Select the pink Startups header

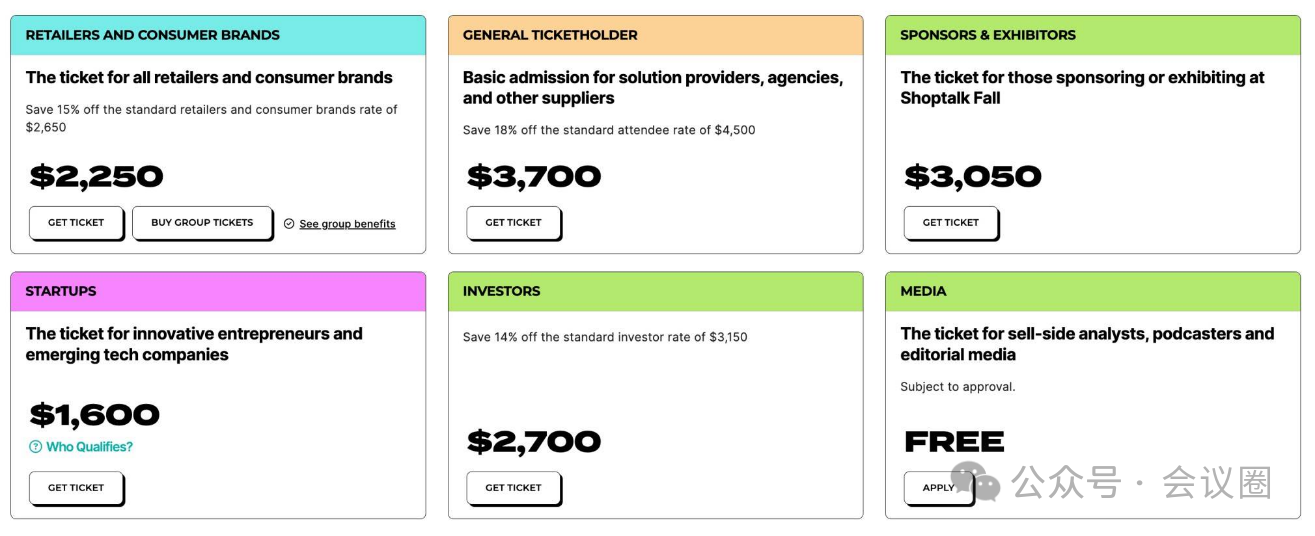(218, 291)
